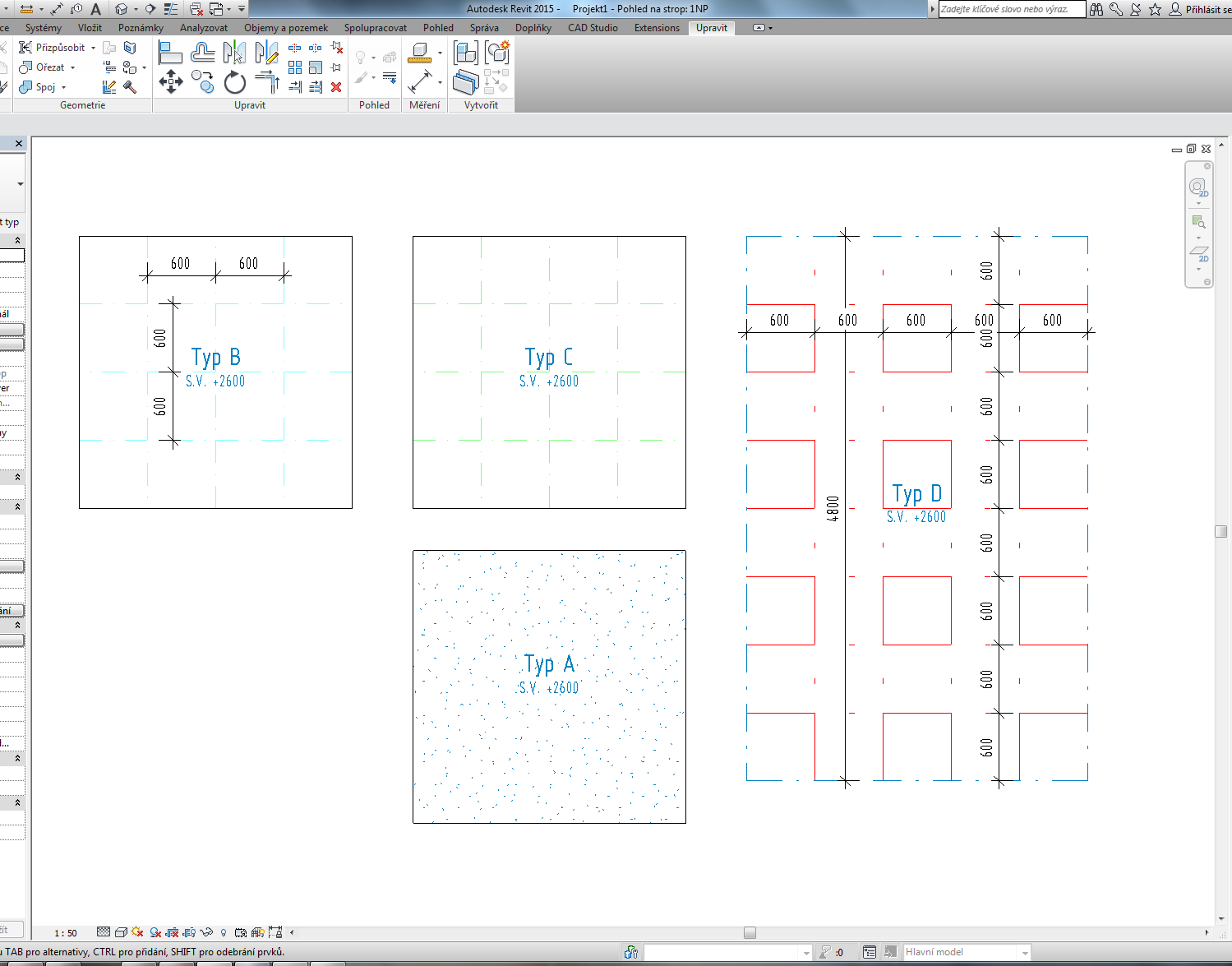Activate the Align tool in the ribbon
Screen dimensions: 1232x966
coord(170,53)
